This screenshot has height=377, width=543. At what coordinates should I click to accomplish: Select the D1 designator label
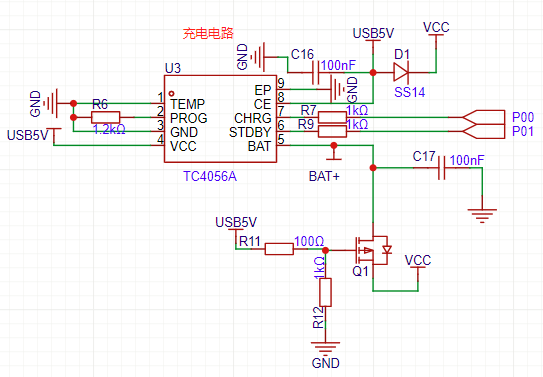pyautogui.click(x=402, y=54)
